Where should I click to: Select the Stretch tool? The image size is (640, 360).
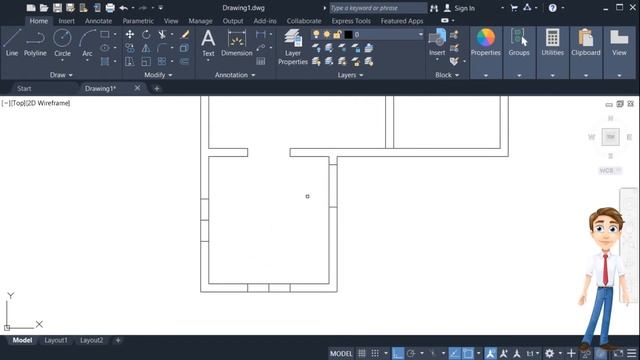130,61
